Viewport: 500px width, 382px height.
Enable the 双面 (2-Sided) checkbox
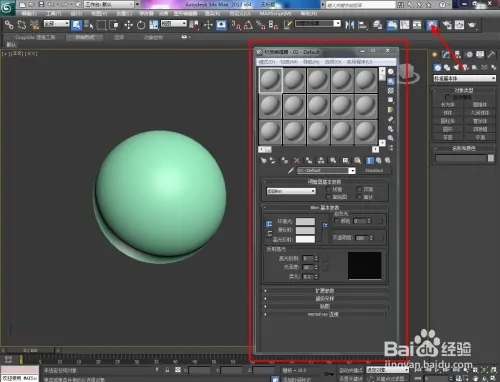(359, 189)
